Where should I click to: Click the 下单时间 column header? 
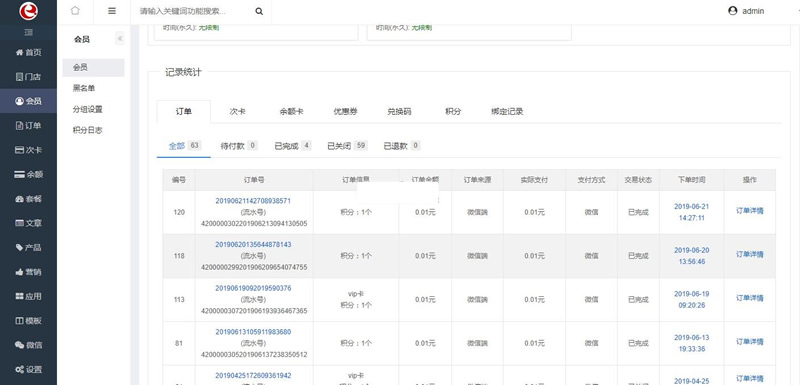coord(691,180)
